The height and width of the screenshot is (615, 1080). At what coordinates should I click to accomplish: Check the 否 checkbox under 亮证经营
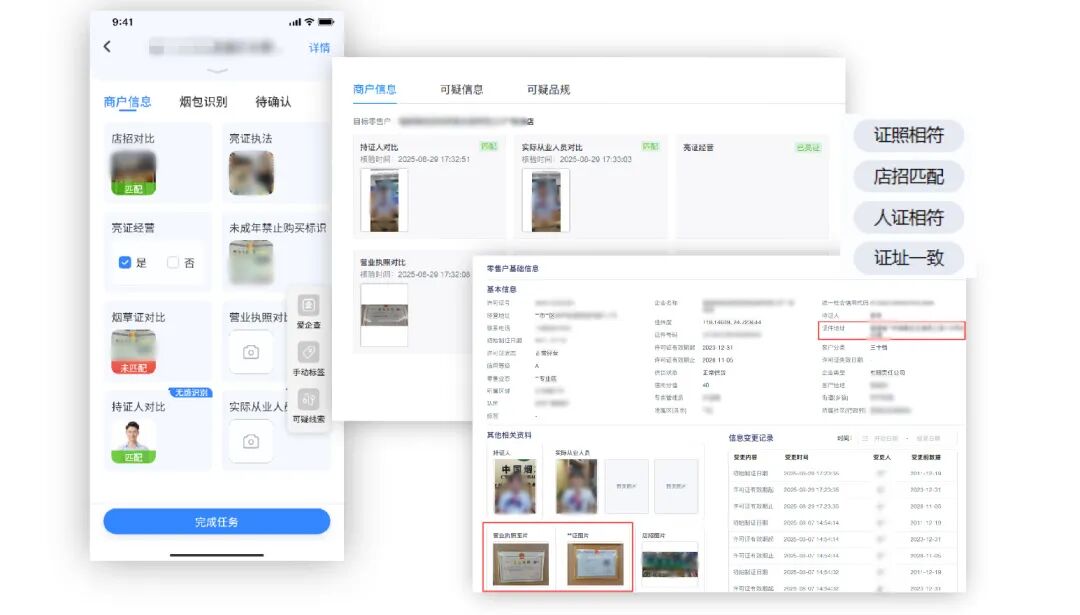[x=173, y=262]
